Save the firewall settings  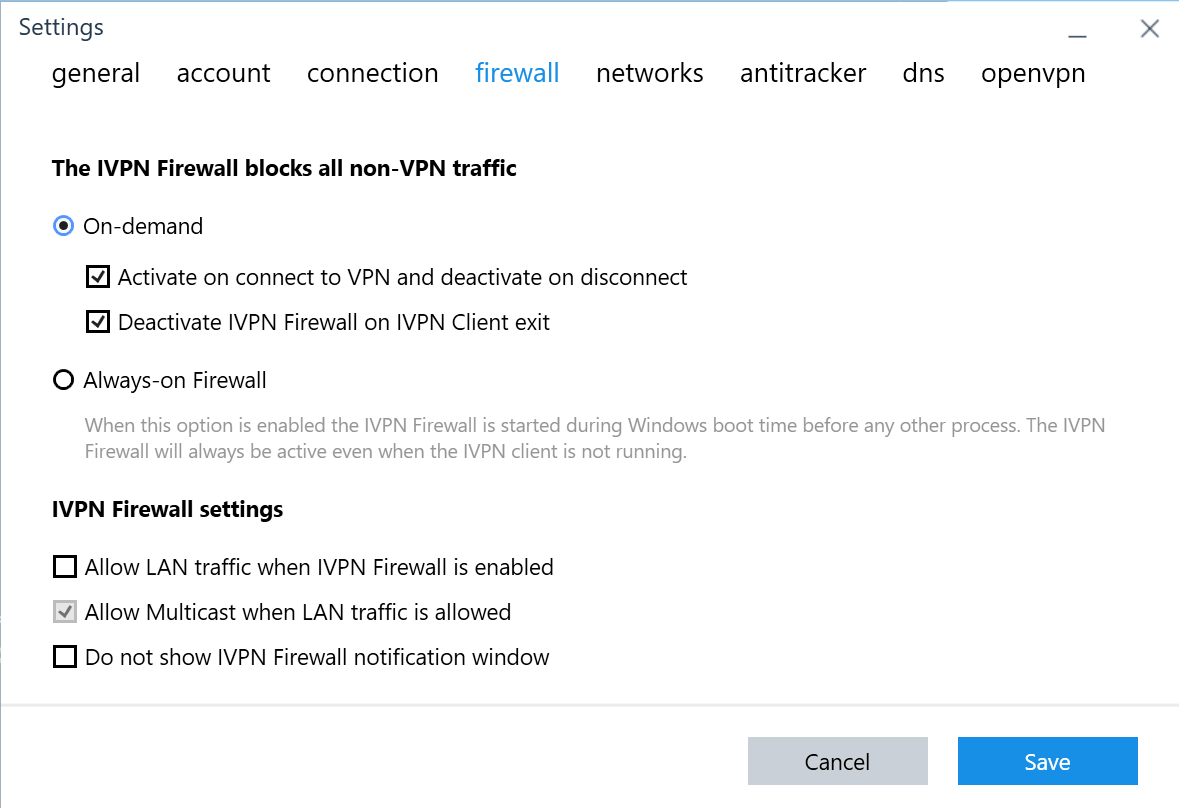point(1047,761)
